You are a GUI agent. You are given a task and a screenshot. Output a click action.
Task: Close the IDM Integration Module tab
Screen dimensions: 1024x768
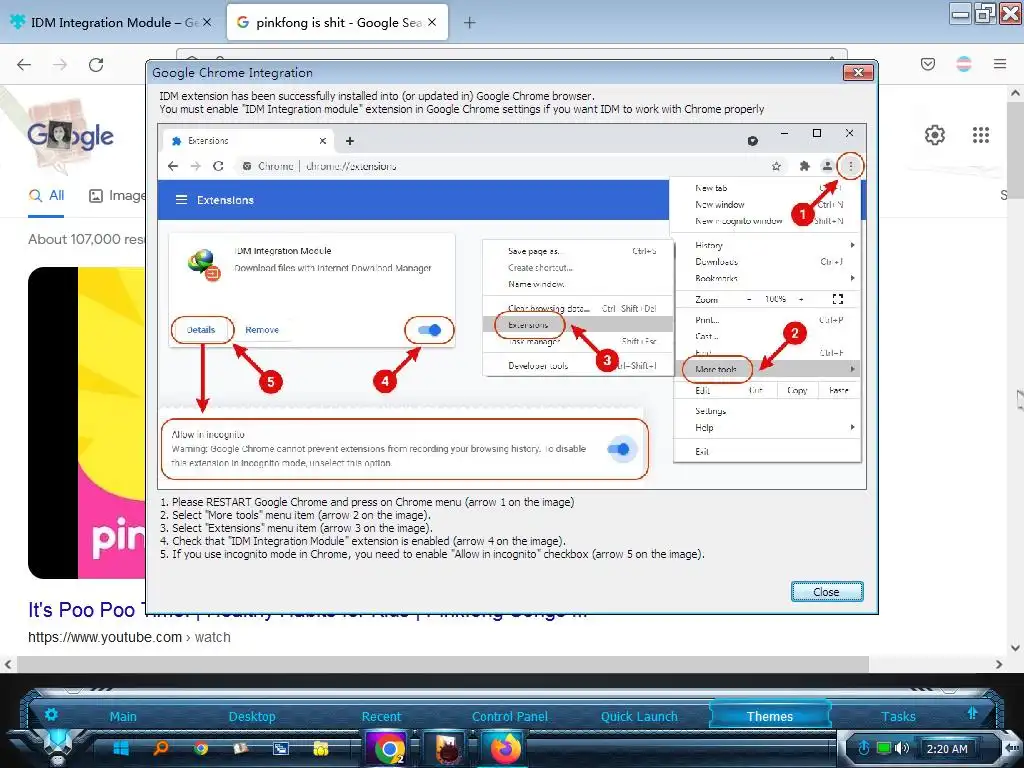coord(207,22)
